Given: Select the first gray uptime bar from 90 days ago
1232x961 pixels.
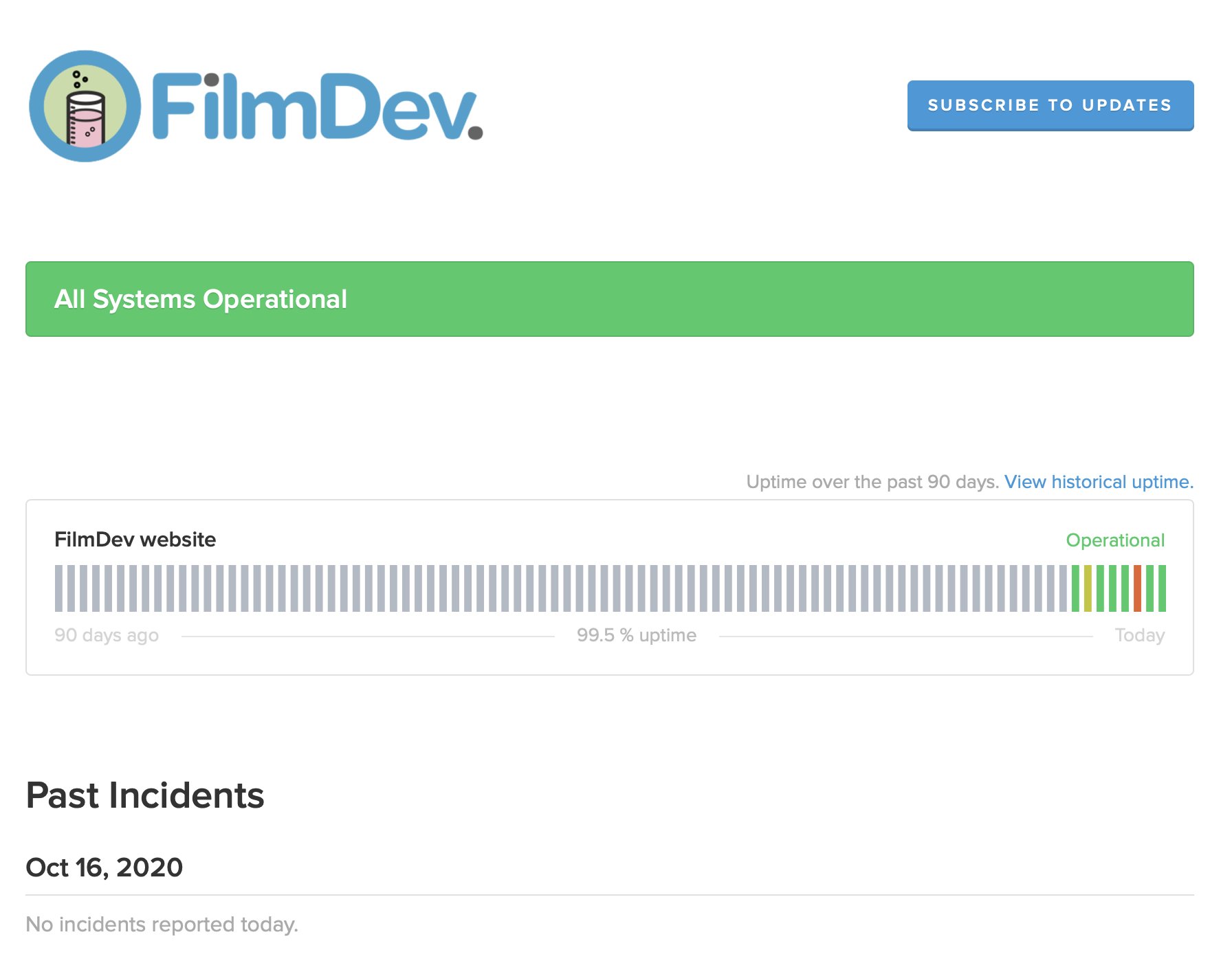Looking at the screenshot, I should tap(60, 589).
